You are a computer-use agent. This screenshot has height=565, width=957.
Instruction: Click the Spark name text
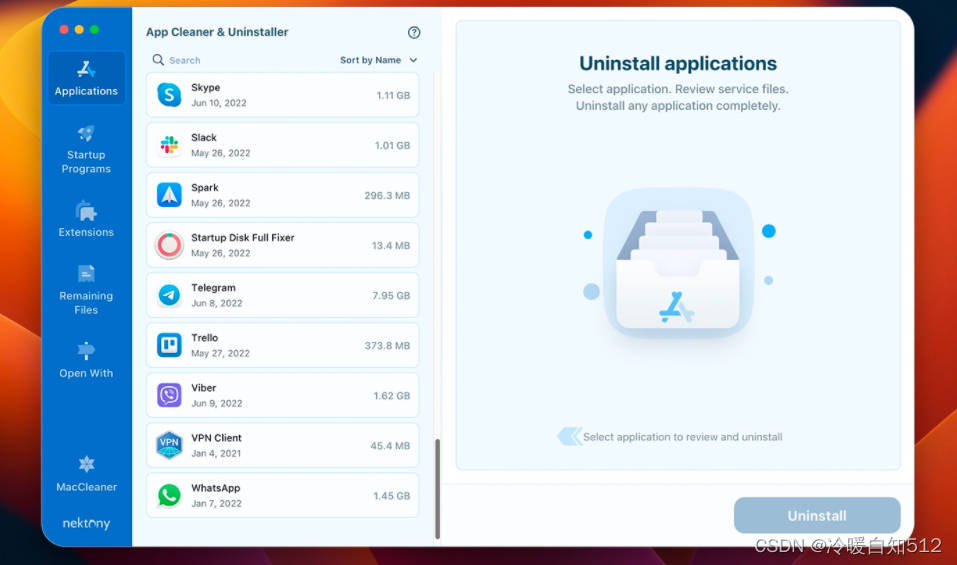click(x=204, y=187)
